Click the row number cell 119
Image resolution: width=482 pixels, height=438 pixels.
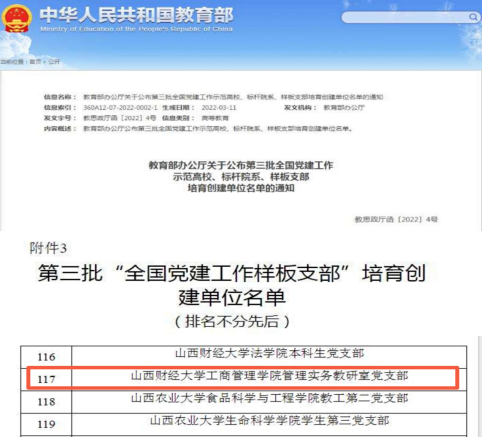[x=46, y=424]
